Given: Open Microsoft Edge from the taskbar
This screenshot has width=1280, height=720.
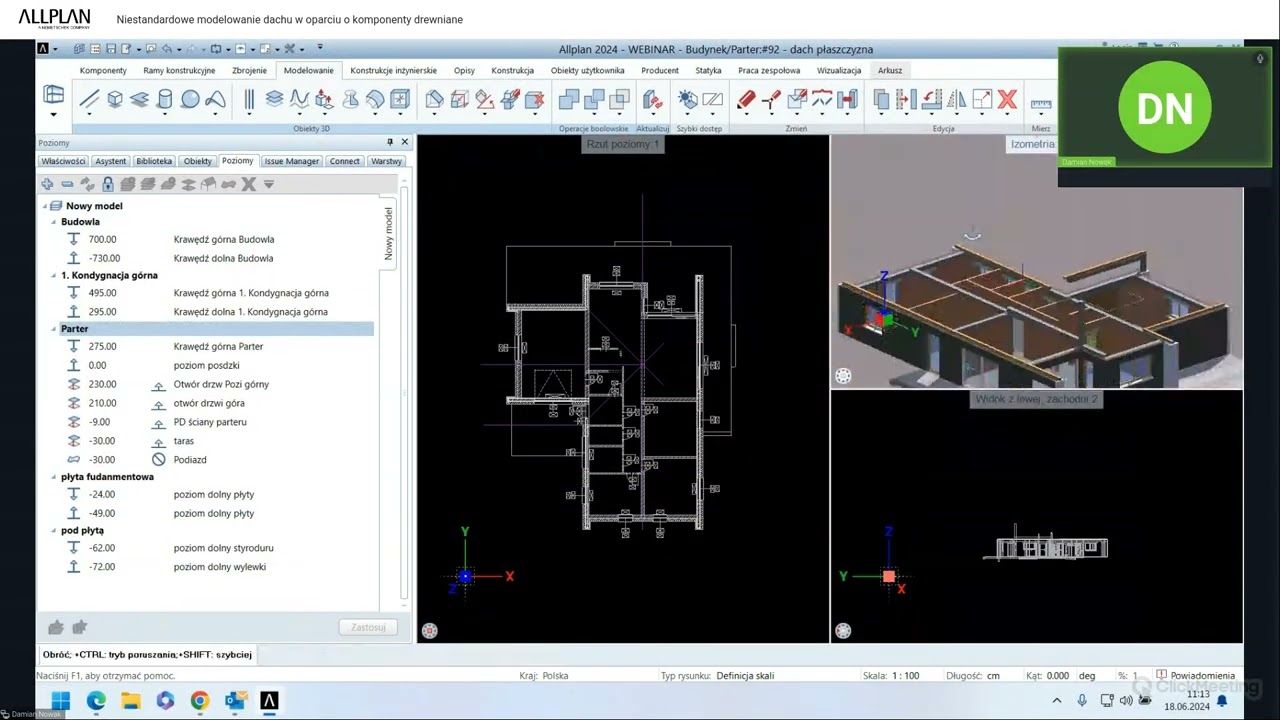Looking at the screenshot, I should (96, 701).
